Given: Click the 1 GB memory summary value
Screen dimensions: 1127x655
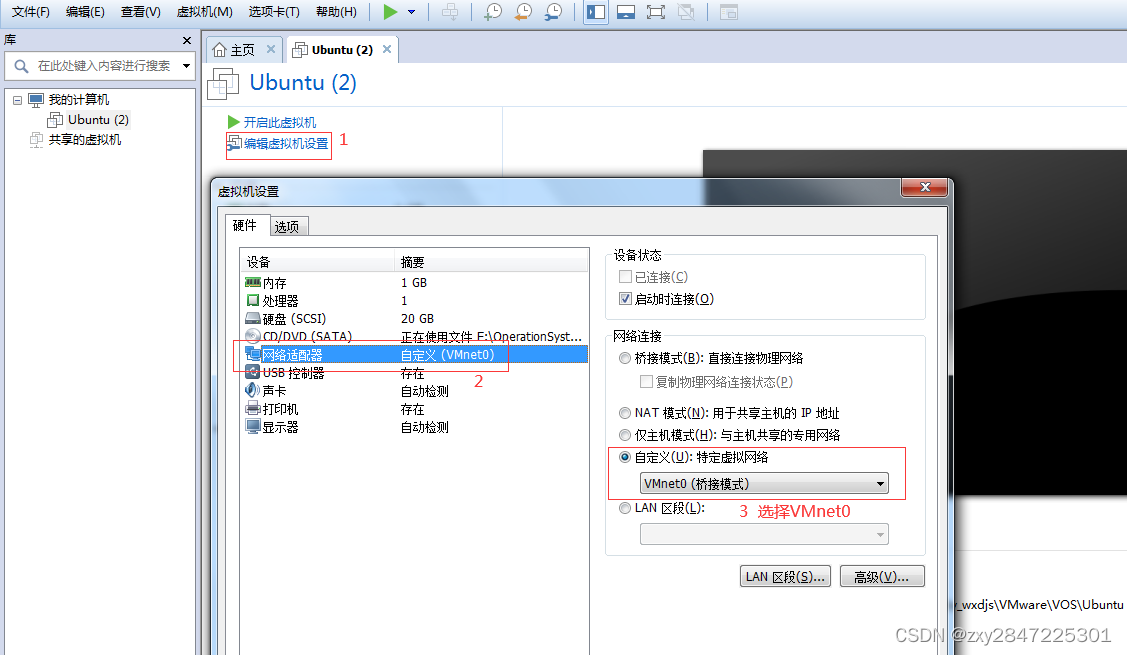Looking at the screenshot, I should click(x=414, y=283).
